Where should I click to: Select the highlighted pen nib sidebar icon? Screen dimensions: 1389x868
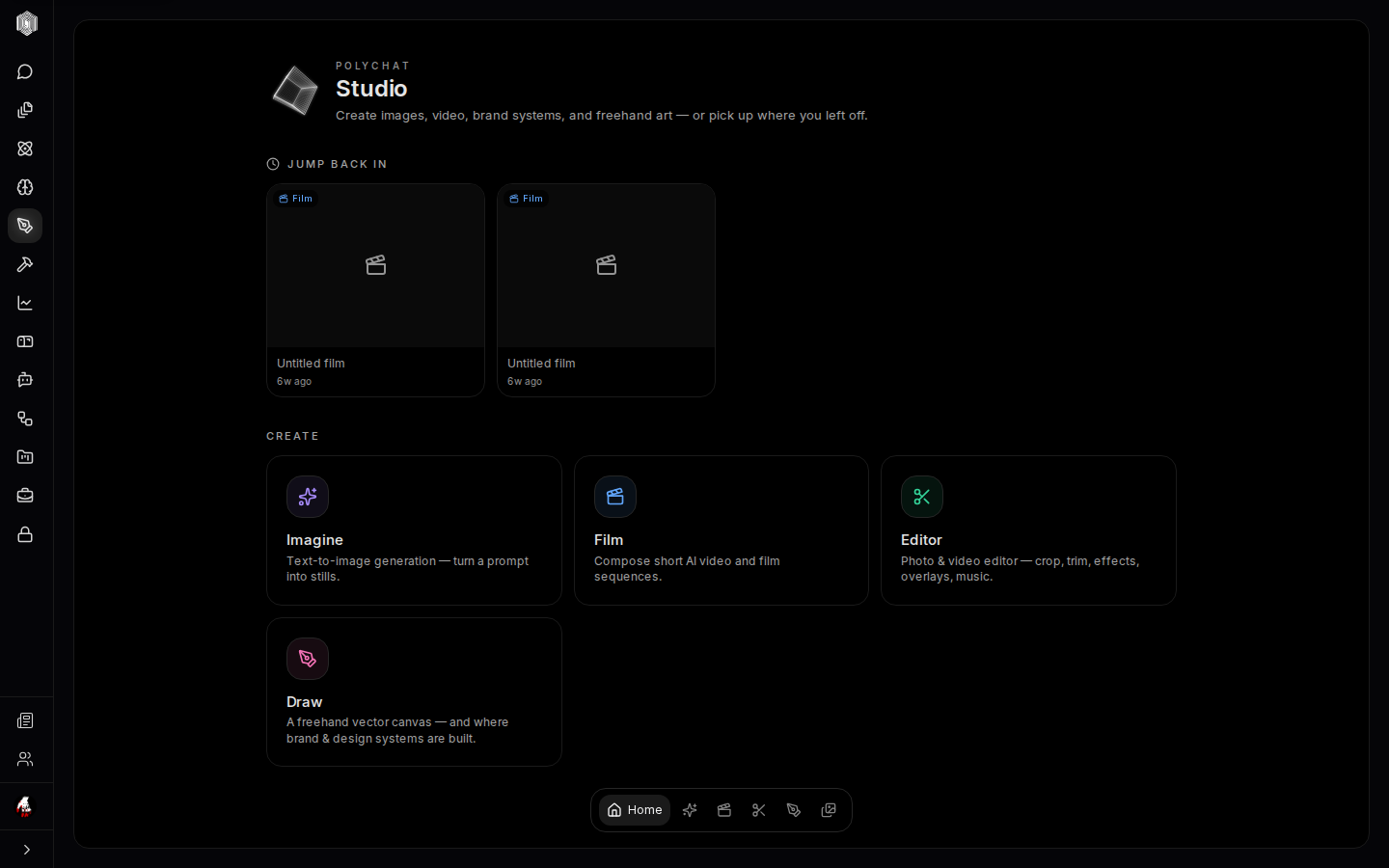tap(25, 226)
